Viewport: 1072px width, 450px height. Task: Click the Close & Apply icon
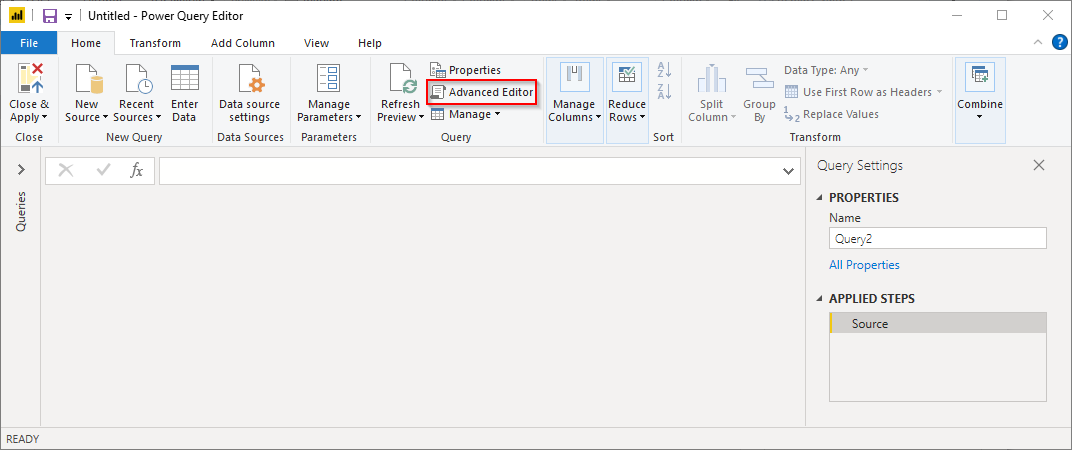click(x=29, y=78)
